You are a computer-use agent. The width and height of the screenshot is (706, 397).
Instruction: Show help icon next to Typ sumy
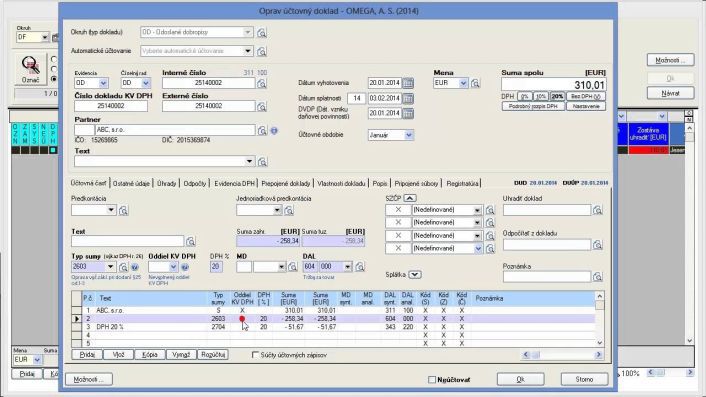[135, 267]
